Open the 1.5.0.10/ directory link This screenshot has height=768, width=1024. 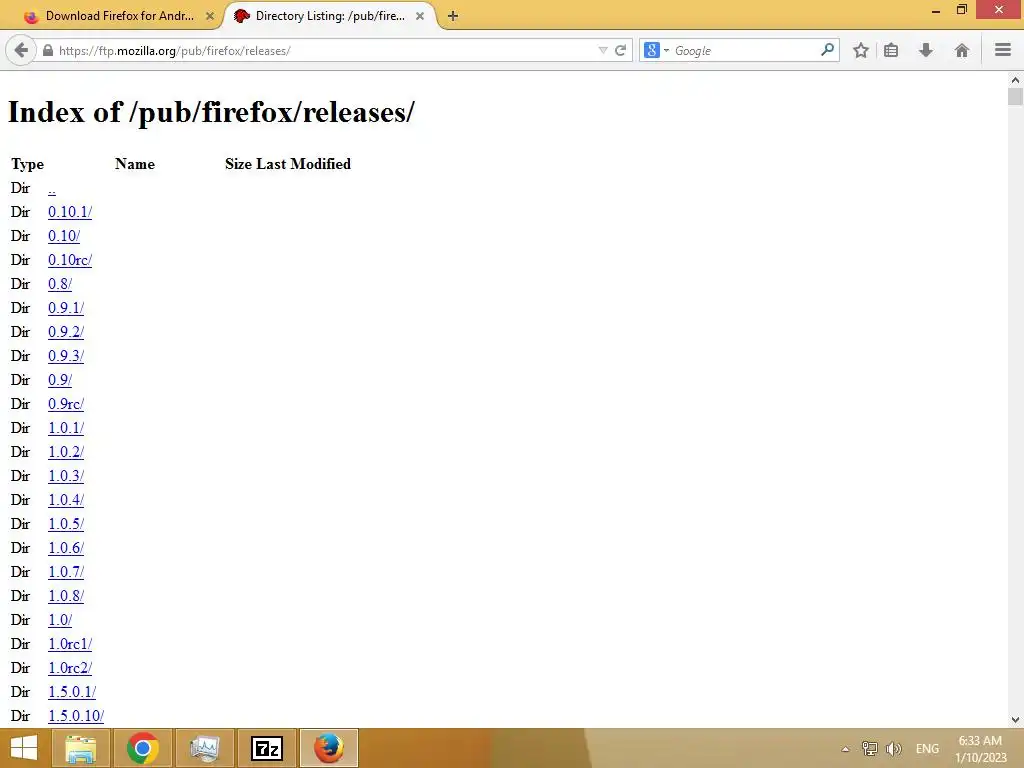pos(76,716)
